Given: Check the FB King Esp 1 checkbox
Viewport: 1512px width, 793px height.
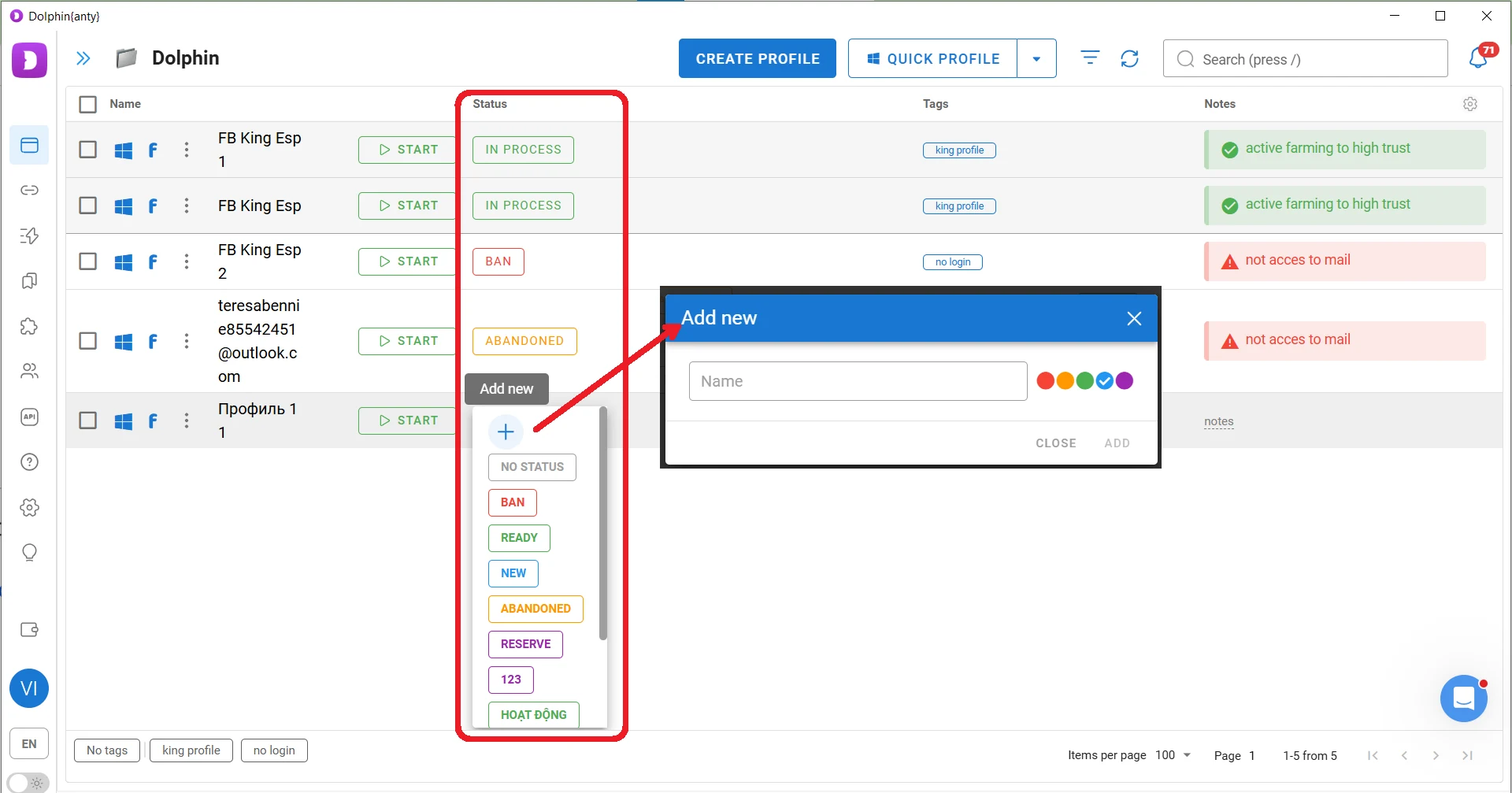Looking at the screenshot, I should [88, 150].
